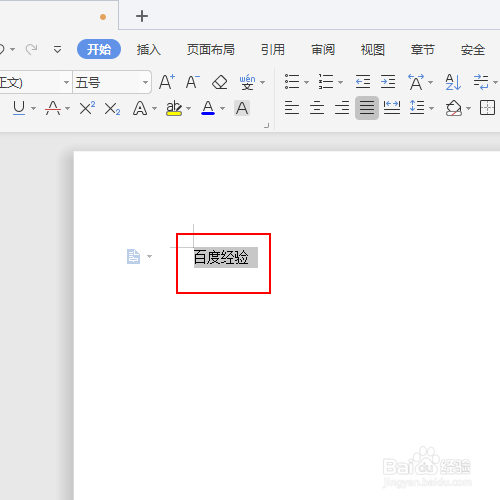Apply yellow text highlight color
Image resolution: width=500 pixels, height=500 pixels.
click(x=174, y=108)
